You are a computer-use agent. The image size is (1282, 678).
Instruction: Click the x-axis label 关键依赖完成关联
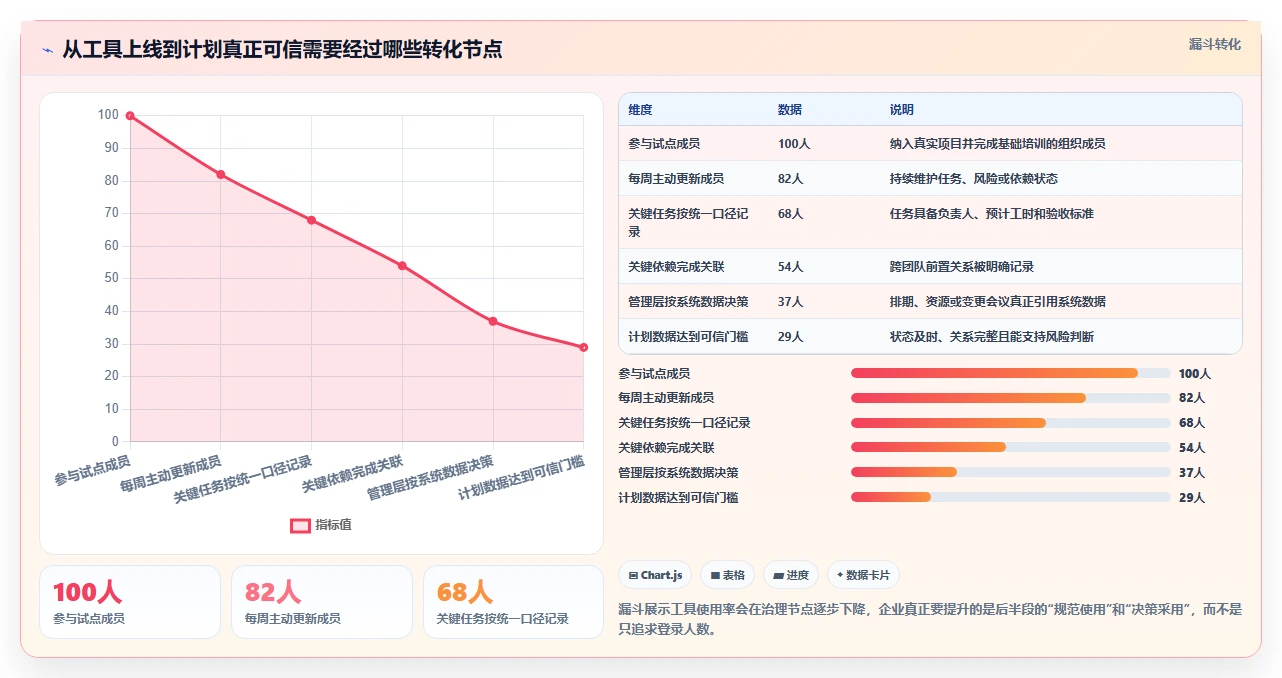[x=352, y=474]
